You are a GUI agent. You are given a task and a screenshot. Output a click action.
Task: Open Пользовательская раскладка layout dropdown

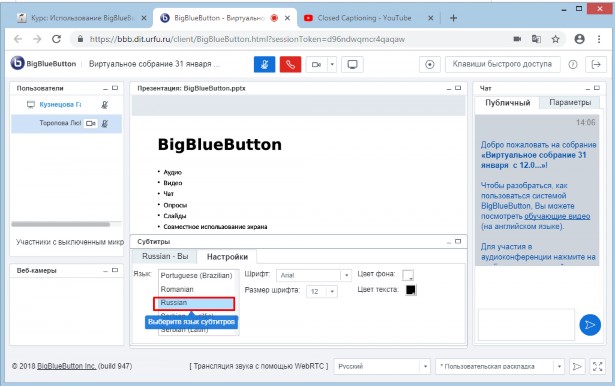500,366
